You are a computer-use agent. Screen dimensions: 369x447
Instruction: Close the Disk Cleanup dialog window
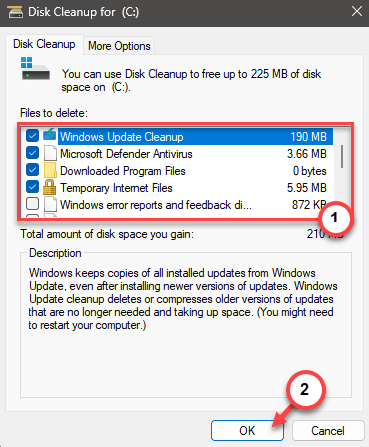click(357, 12)
